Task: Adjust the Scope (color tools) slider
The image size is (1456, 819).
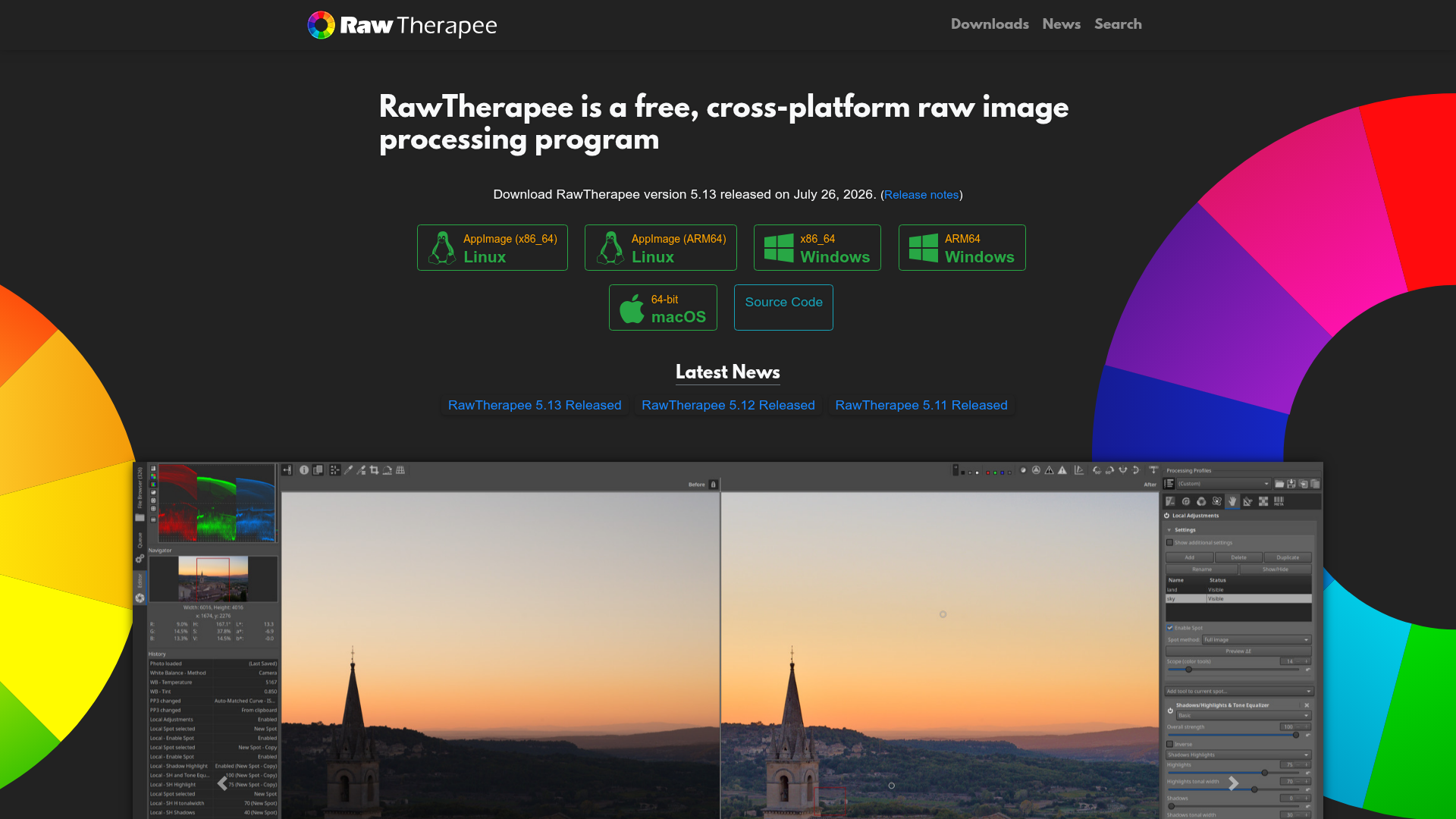Action: pos(1234,670)
